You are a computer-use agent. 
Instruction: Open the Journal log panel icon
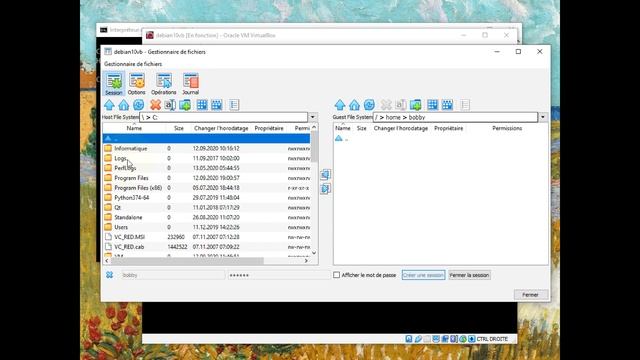(190, 84)
